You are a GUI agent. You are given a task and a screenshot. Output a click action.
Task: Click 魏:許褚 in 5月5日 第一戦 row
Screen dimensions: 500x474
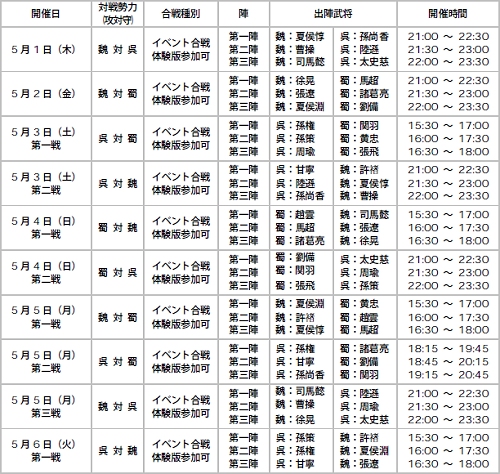[295, 317]
